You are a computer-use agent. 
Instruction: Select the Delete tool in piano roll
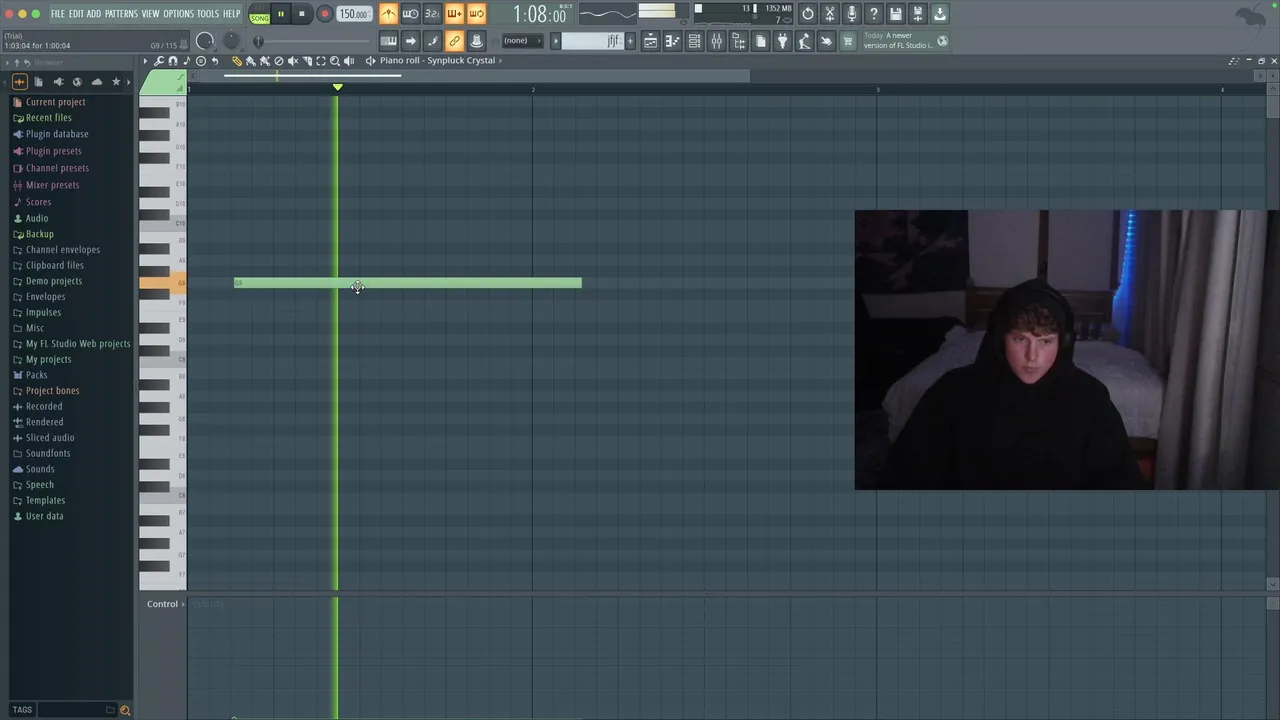point(279,61)
